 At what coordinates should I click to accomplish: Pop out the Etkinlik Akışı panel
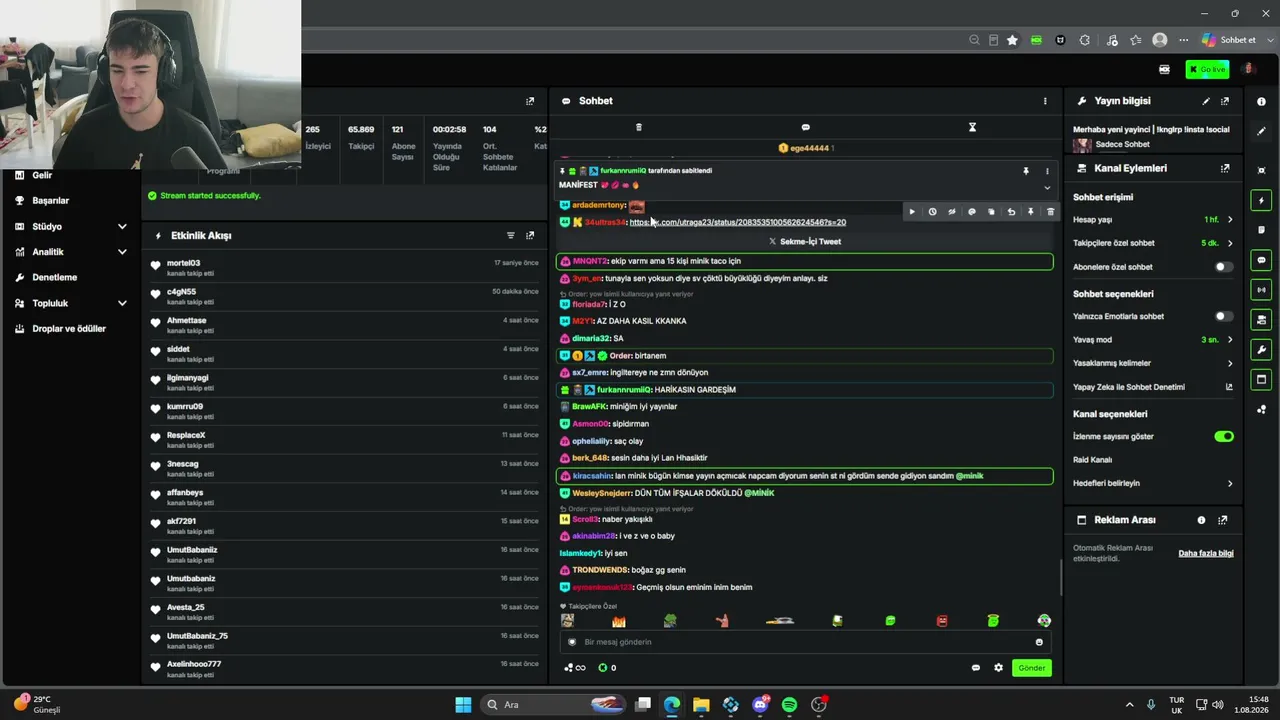click(530, 236)
